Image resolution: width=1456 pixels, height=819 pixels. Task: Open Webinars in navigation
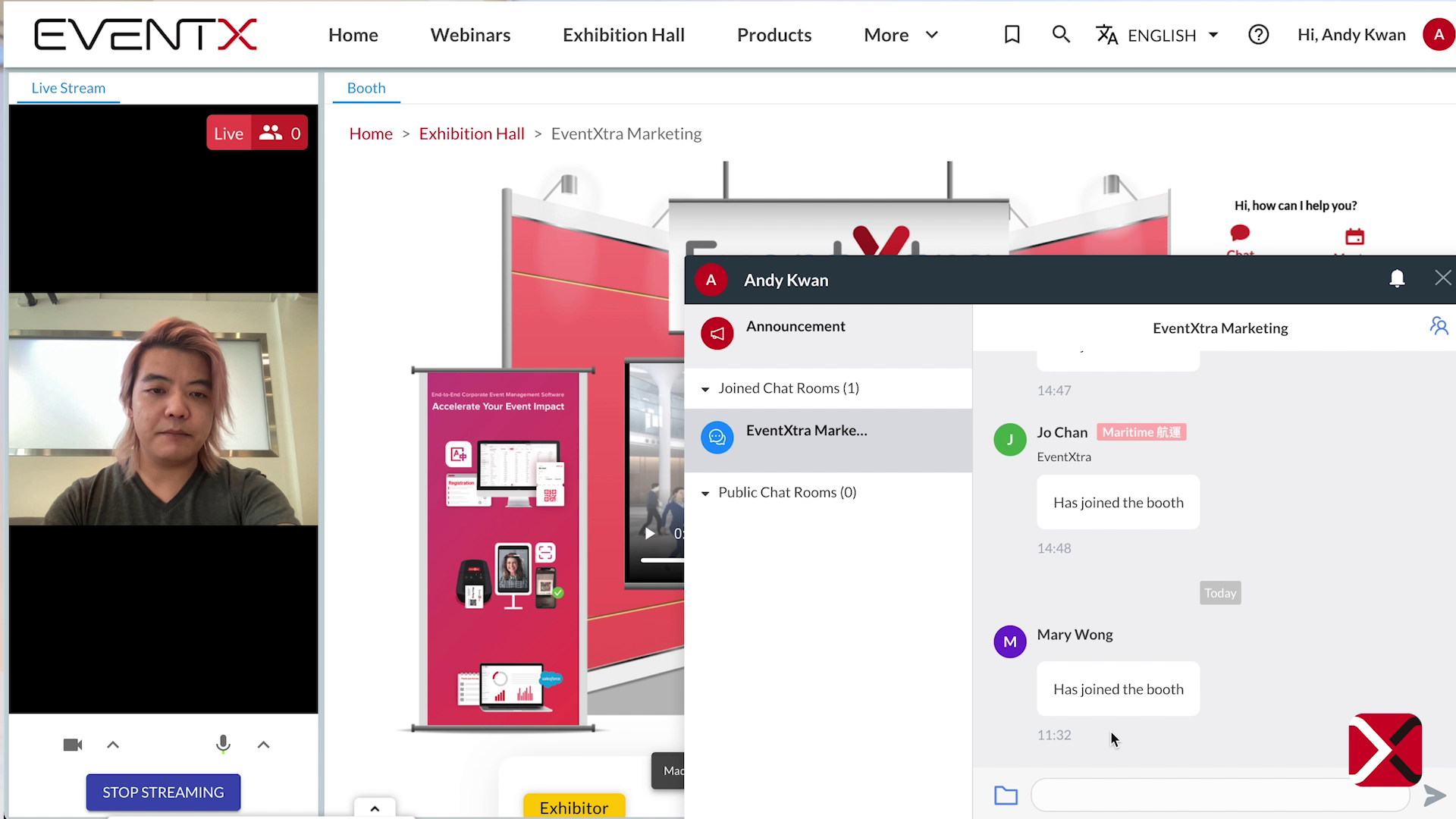[x=470, y=35]
